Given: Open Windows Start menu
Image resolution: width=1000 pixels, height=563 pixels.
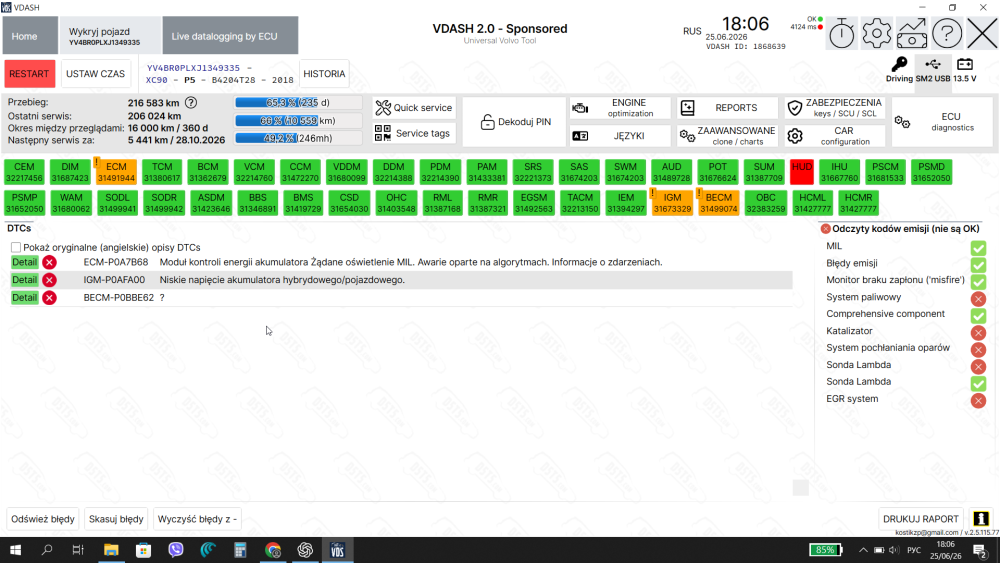Looking at the screenshot, I should point(15,550).
